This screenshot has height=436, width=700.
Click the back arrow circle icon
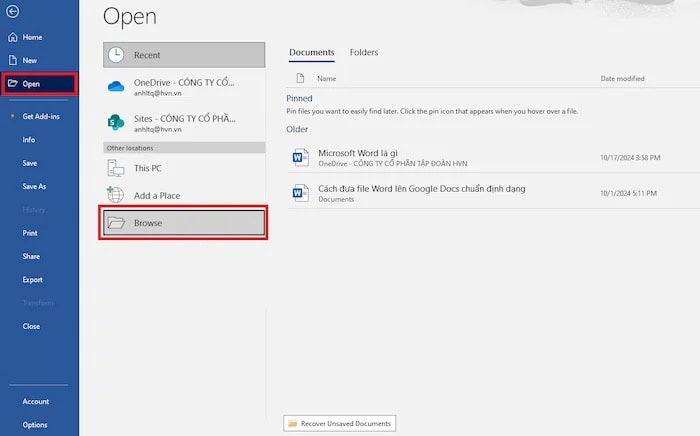(x=12, y=11)
